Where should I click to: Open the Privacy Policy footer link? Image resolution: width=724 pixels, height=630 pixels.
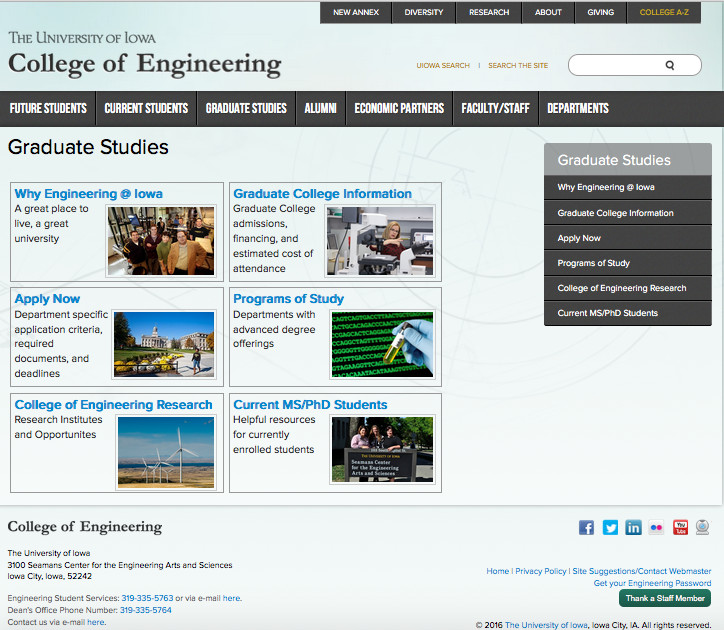tap(541, 571)
